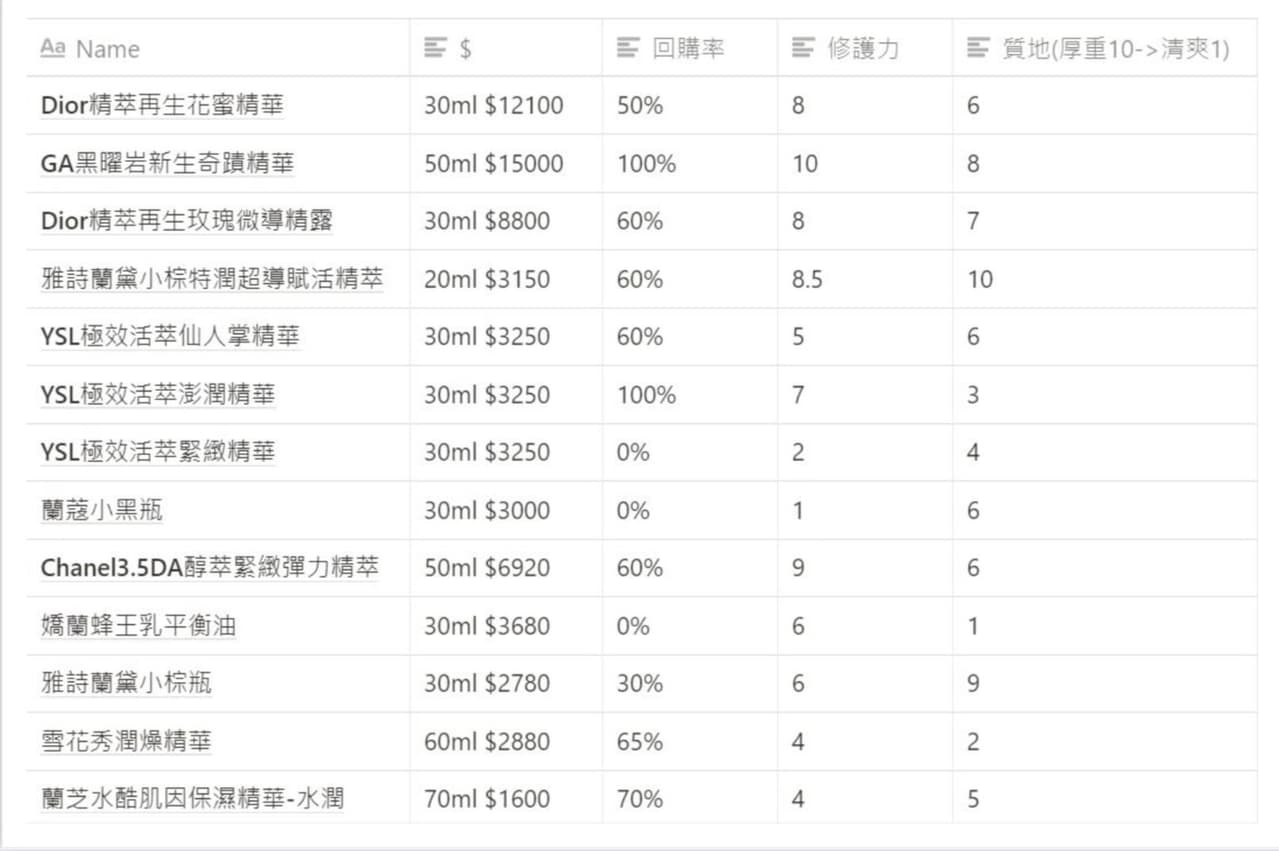The image size is (1279, 851).
Task: Open the $ column header menu
Action: tap(466, 49)
